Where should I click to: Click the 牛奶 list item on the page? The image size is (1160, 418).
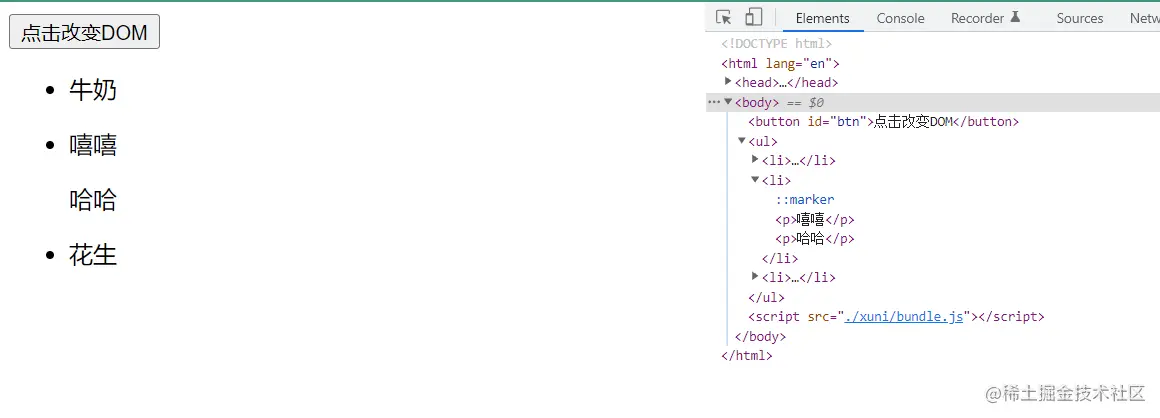coord(93,90)
